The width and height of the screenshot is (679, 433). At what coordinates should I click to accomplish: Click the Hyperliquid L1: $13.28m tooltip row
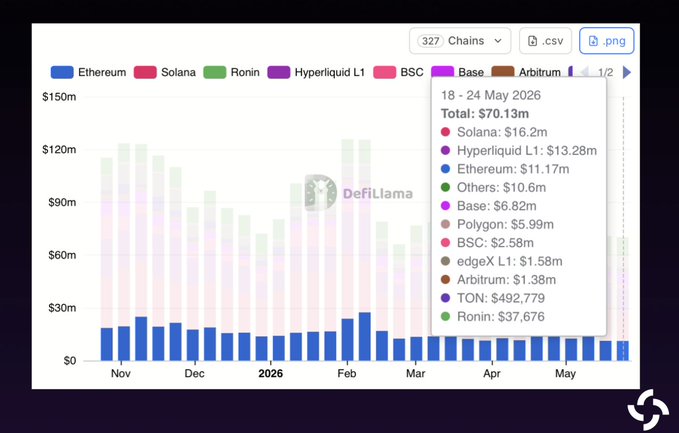pos(518,151)
